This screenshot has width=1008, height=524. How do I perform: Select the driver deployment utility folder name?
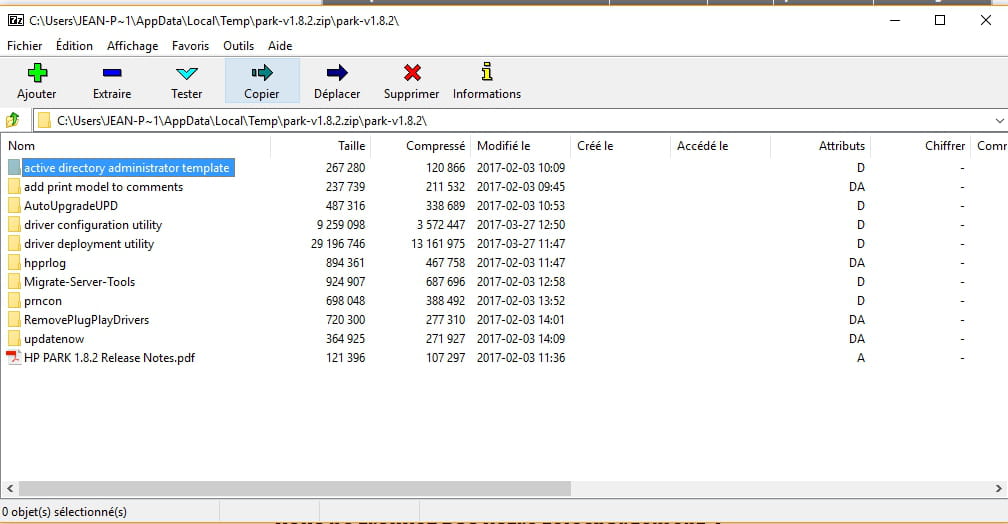(x=89, y=244)
